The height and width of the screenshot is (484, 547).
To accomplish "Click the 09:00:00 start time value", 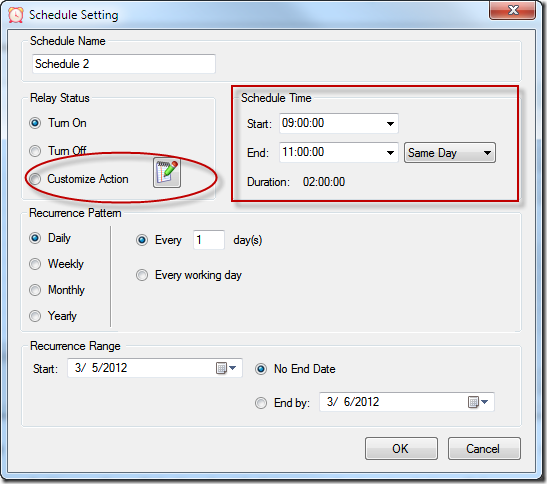I will point(303,123).
